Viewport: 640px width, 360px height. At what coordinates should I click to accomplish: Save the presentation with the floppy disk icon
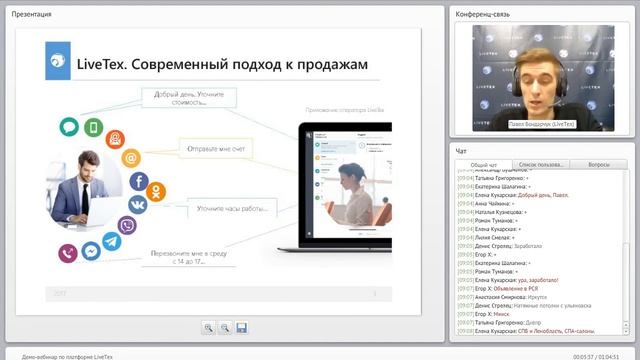click(242, 328)
